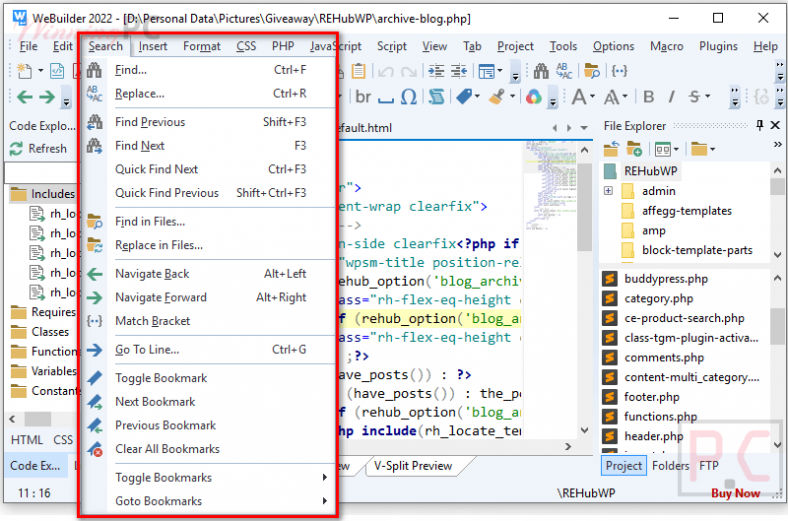Click the green back arrow toolbar icon

click(25, 96)
